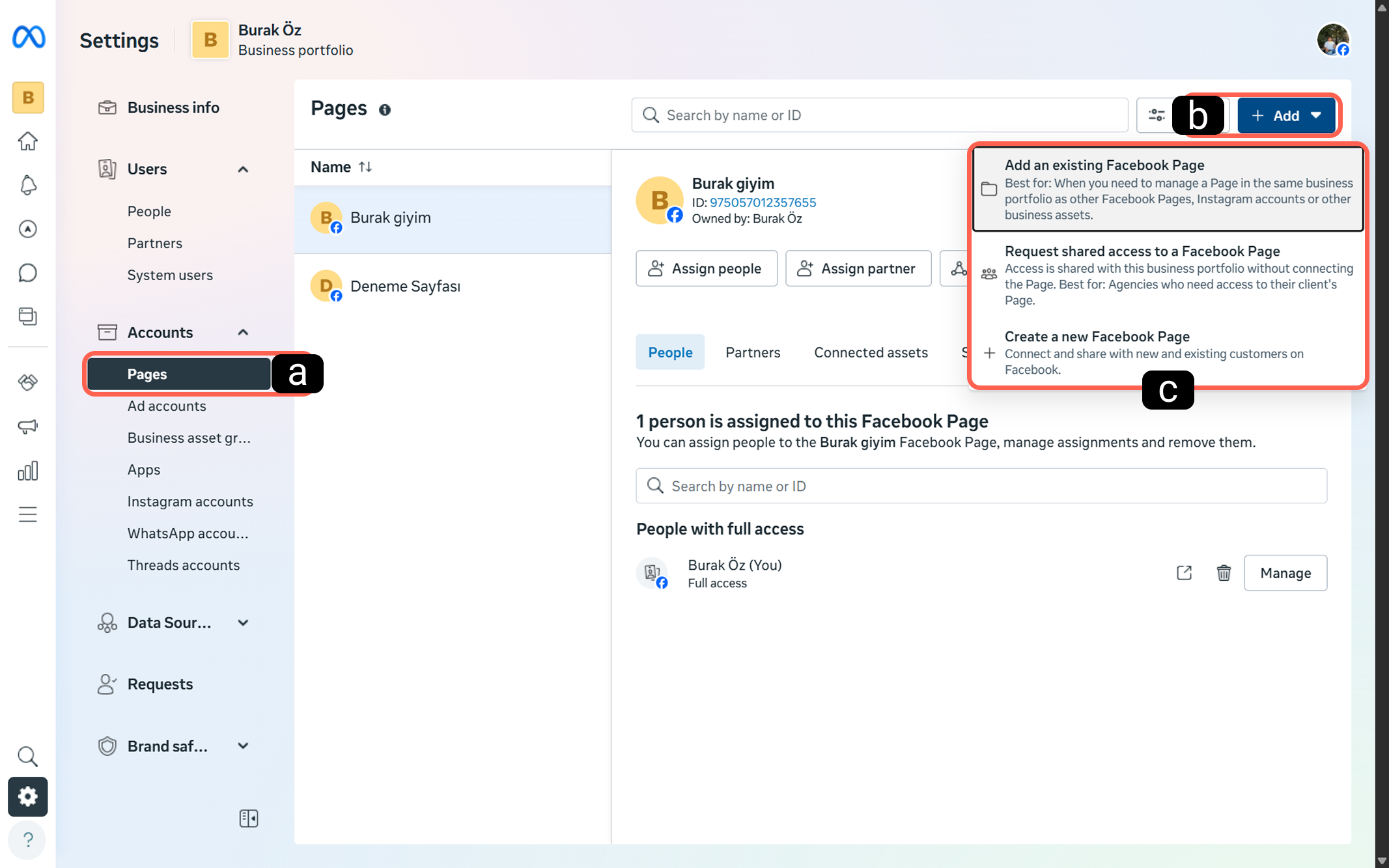This screenshot has height=868, width=1389.
Task: Open the chat bubble inbox icon
Action: [28, 272]
